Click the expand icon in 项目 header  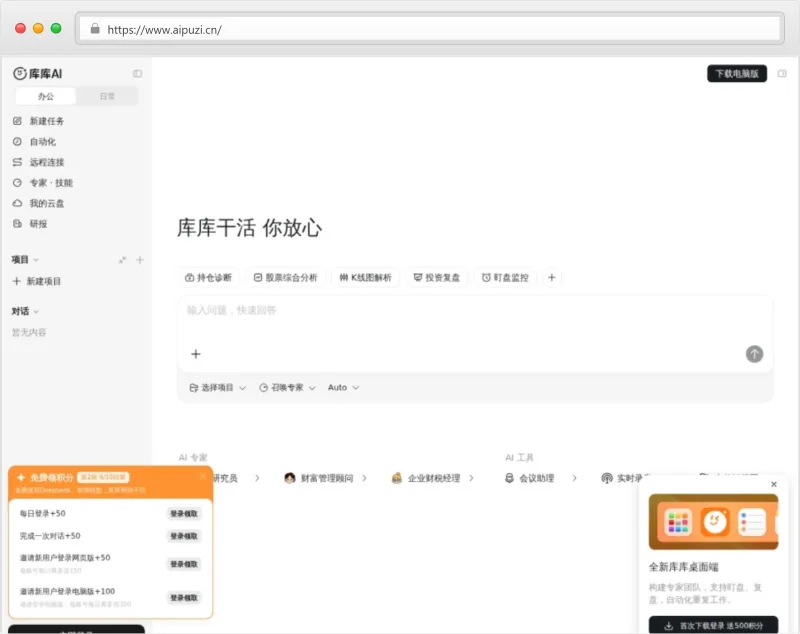pos(122,260)
